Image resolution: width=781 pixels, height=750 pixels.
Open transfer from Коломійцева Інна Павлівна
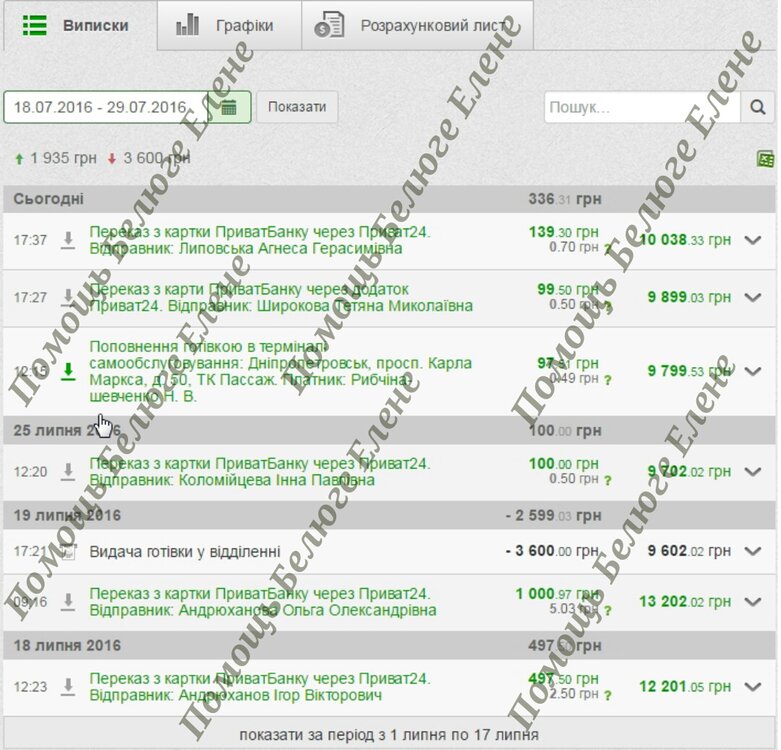pos(260,472)
